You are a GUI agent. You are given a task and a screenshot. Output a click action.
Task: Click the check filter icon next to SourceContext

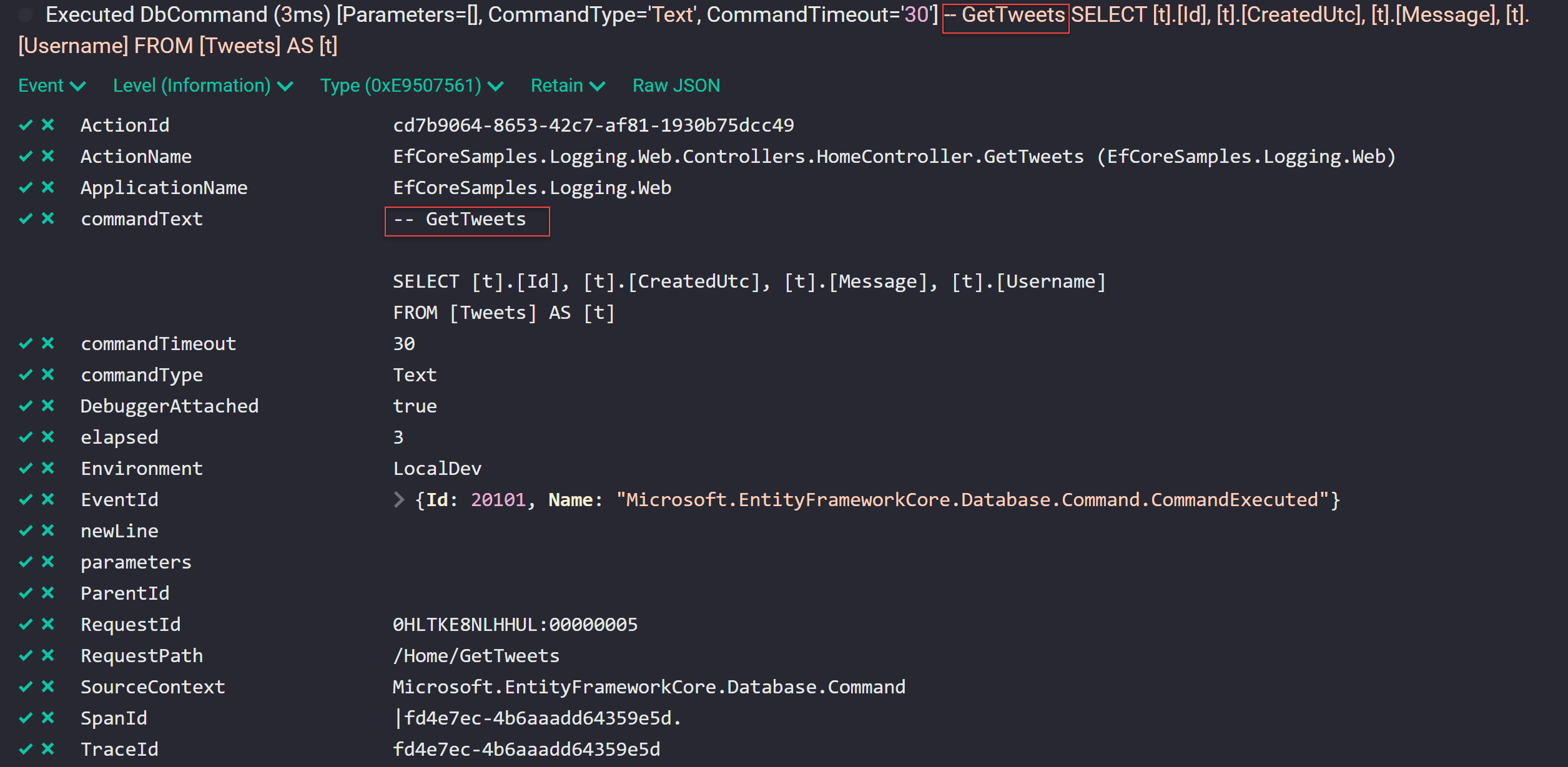point(26,686)
